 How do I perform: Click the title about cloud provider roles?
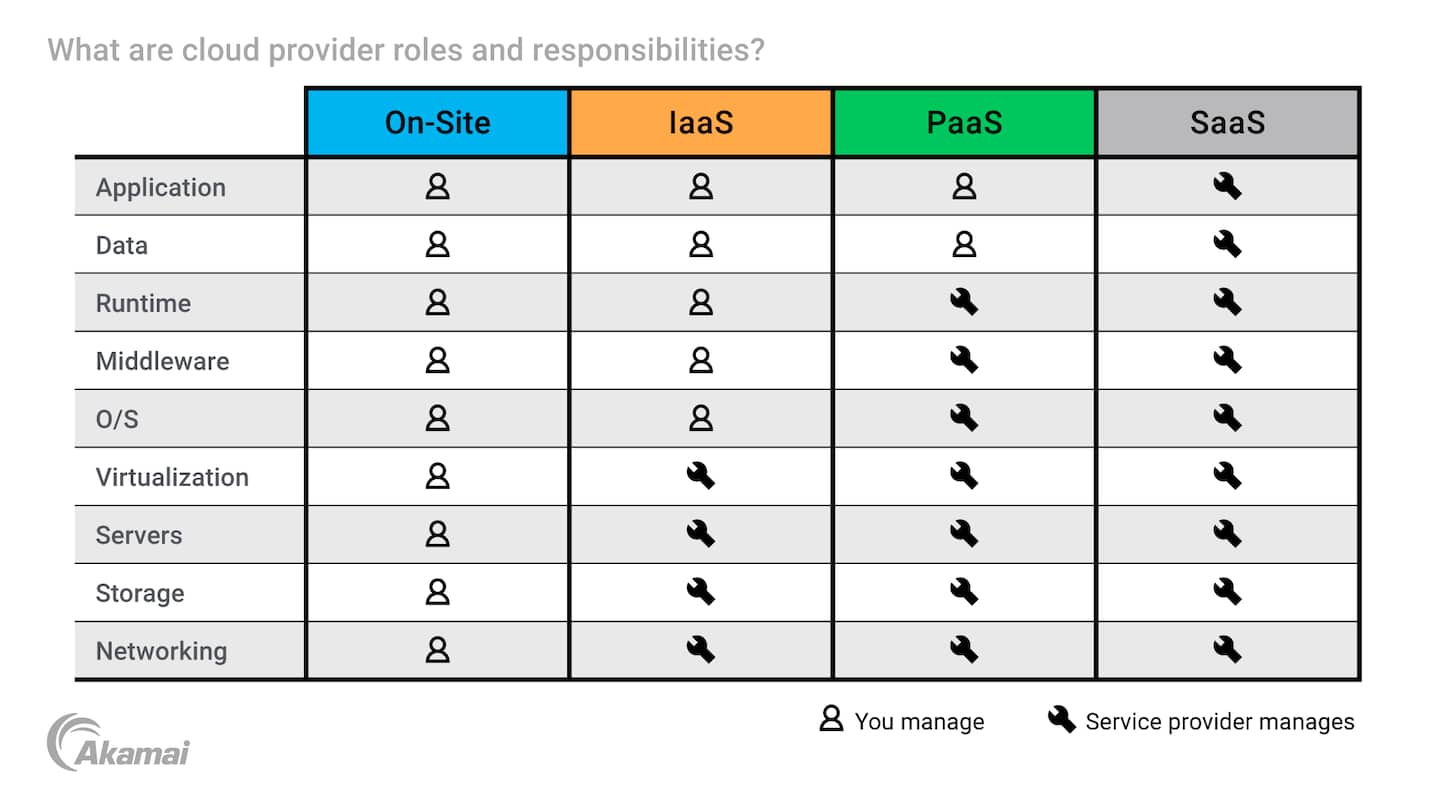coord(406,49)
